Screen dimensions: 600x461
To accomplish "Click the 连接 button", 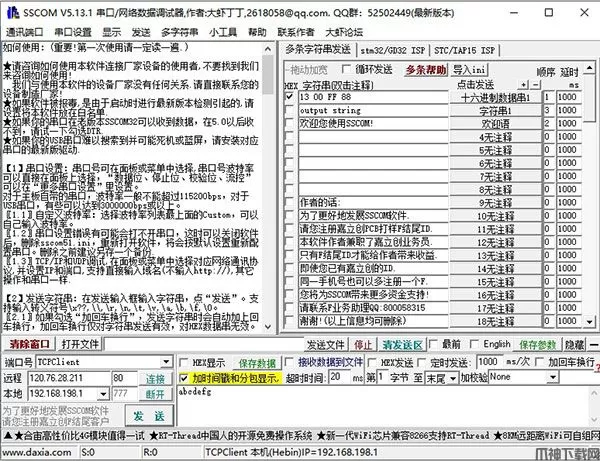I will pyautogui.click(x=155, y=379).
